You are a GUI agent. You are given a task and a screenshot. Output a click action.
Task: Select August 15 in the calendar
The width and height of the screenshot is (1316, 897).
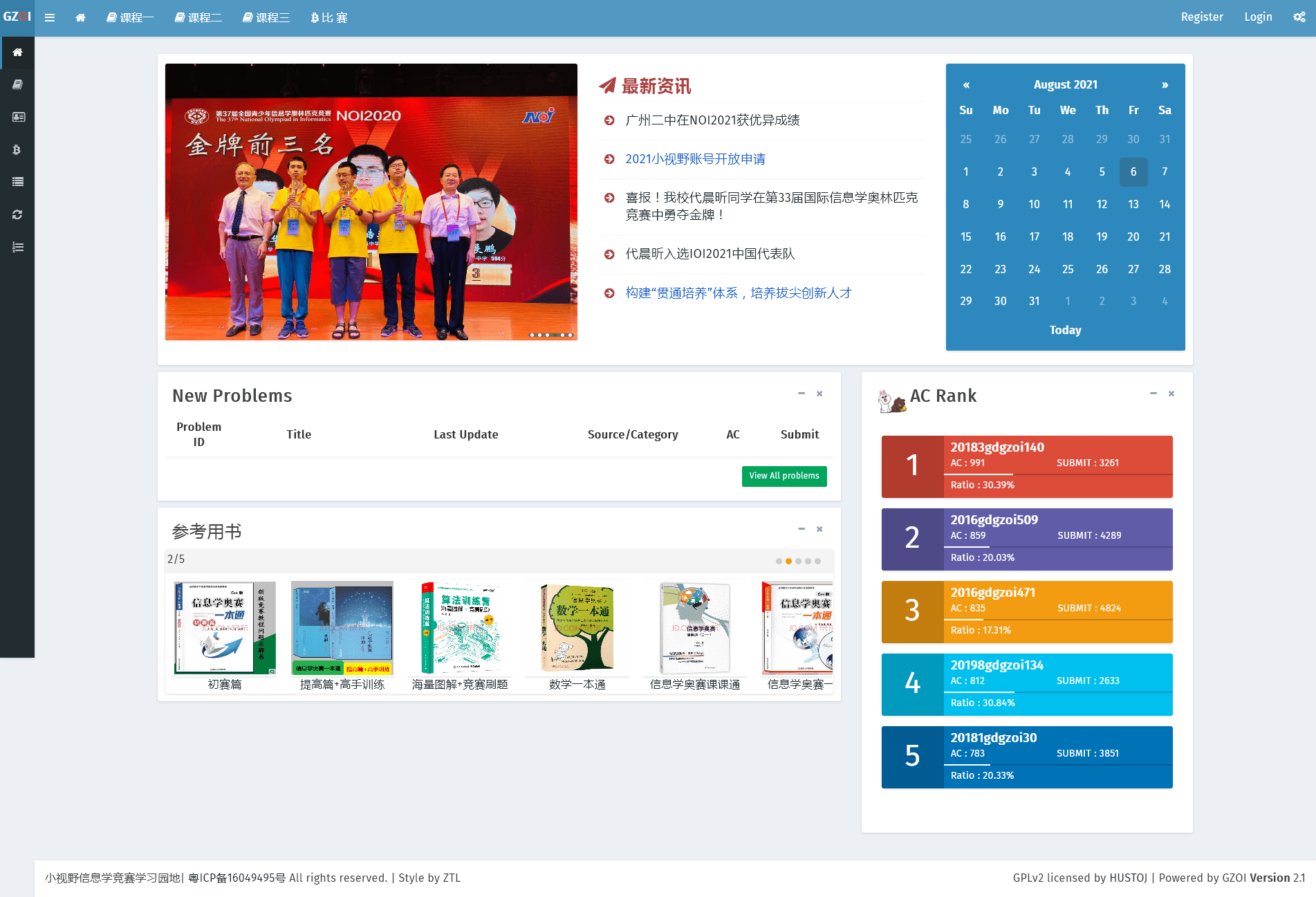[966, 237]
